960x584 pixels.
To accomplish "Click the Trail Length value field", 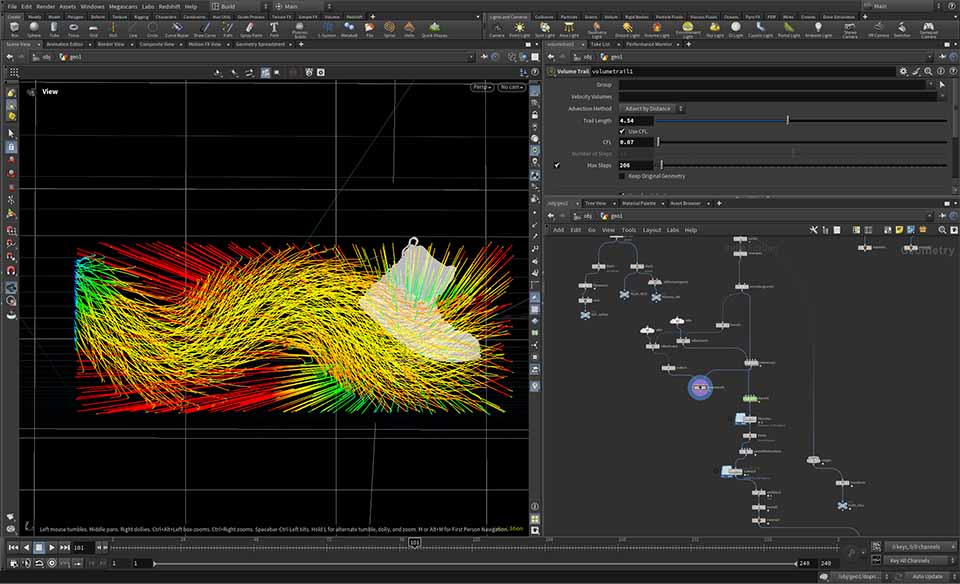I will (636, 120).
